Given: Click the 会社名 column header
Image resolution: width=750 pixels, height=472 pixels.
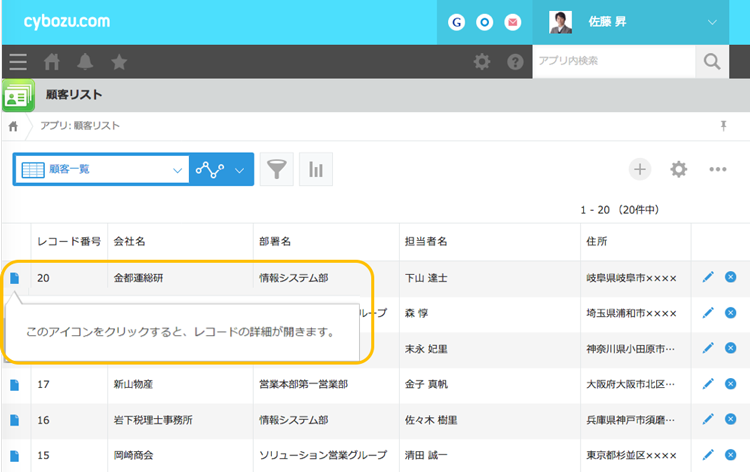Looking at the screenshot, I should click(130, 242).
